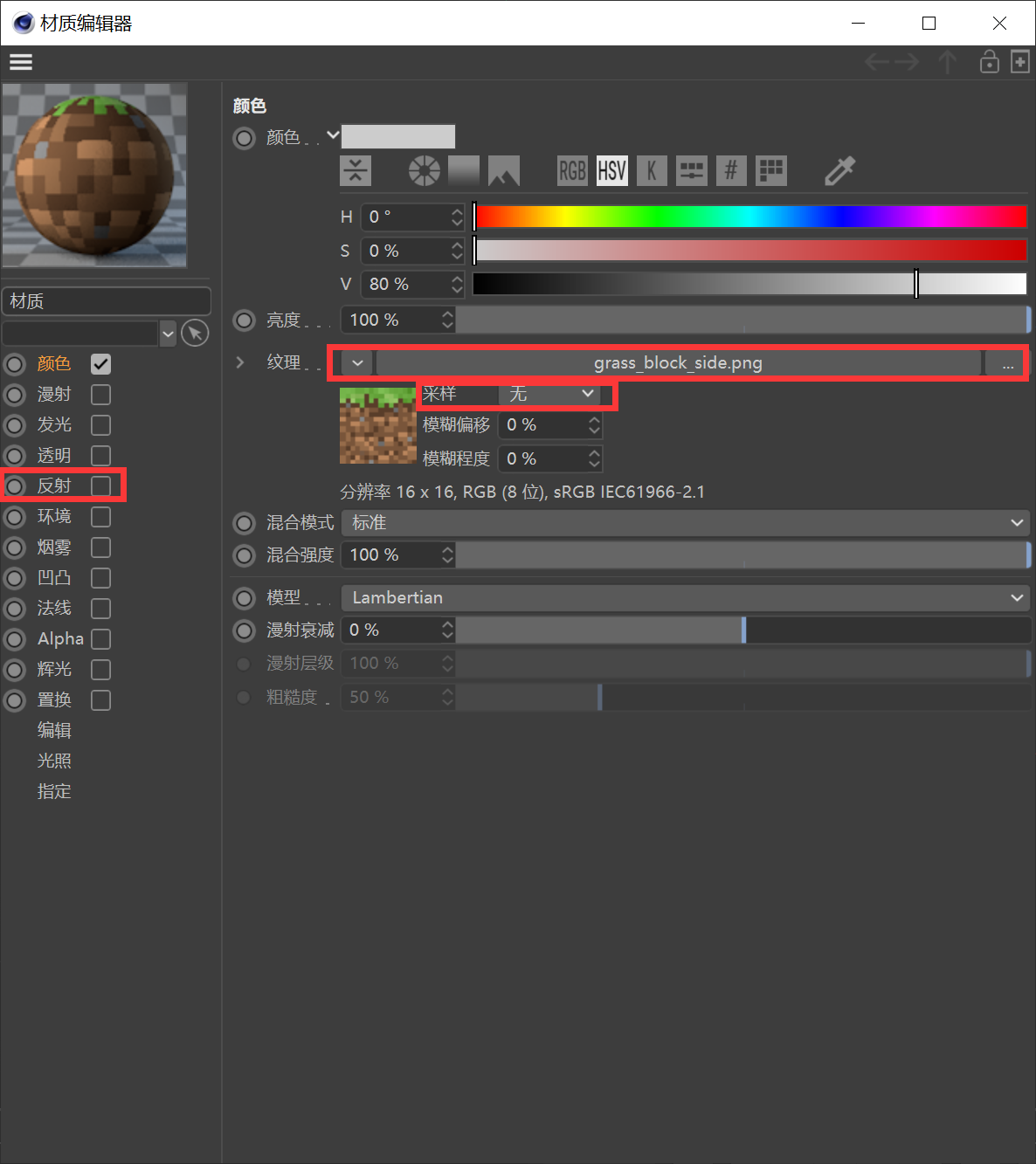The image size is (1036, 1164).
Task: Toggle compact color chooser icon
Action: [356, 171]
